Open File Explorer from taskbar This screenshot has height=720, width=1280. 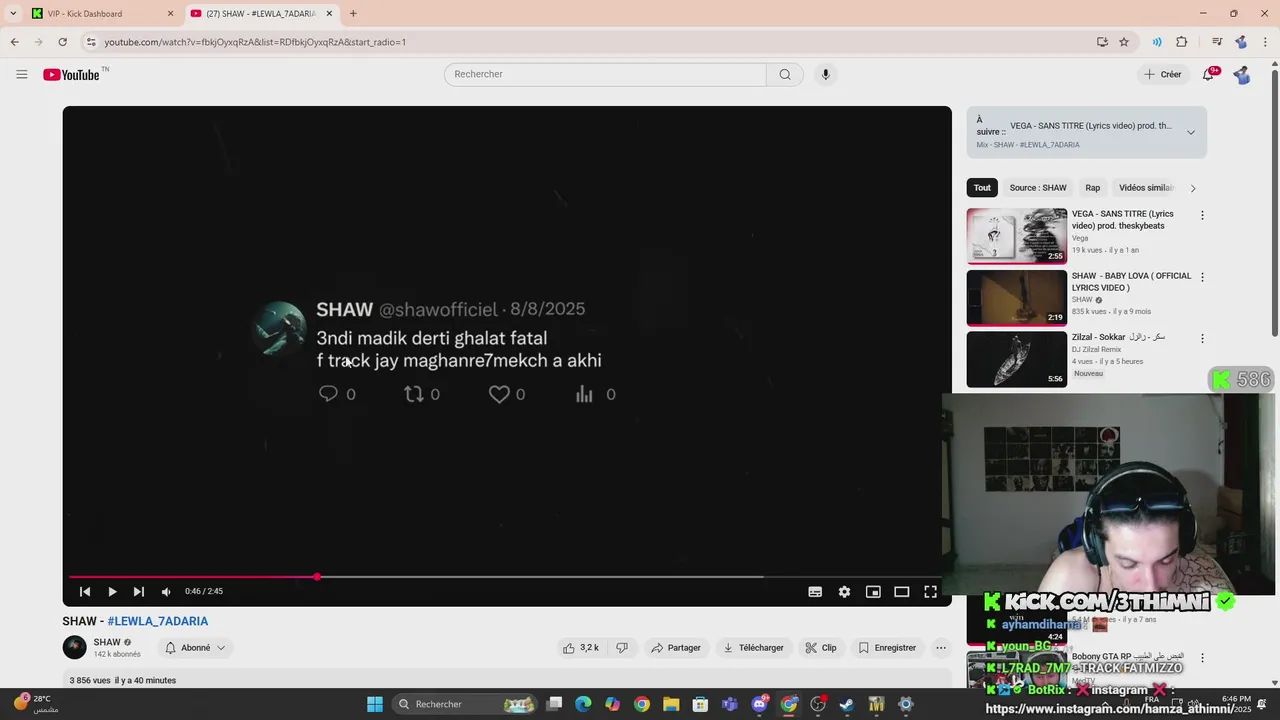(x=671, y=704)
